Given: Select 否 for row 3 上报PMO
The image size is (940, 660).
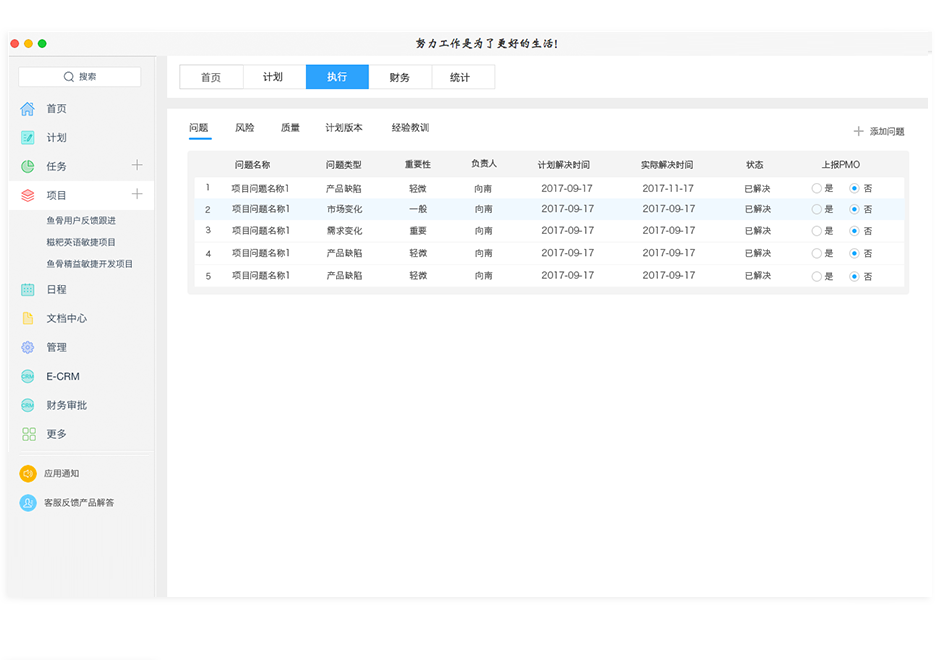Looking at the screenshot, I should (x=854, y=231).
